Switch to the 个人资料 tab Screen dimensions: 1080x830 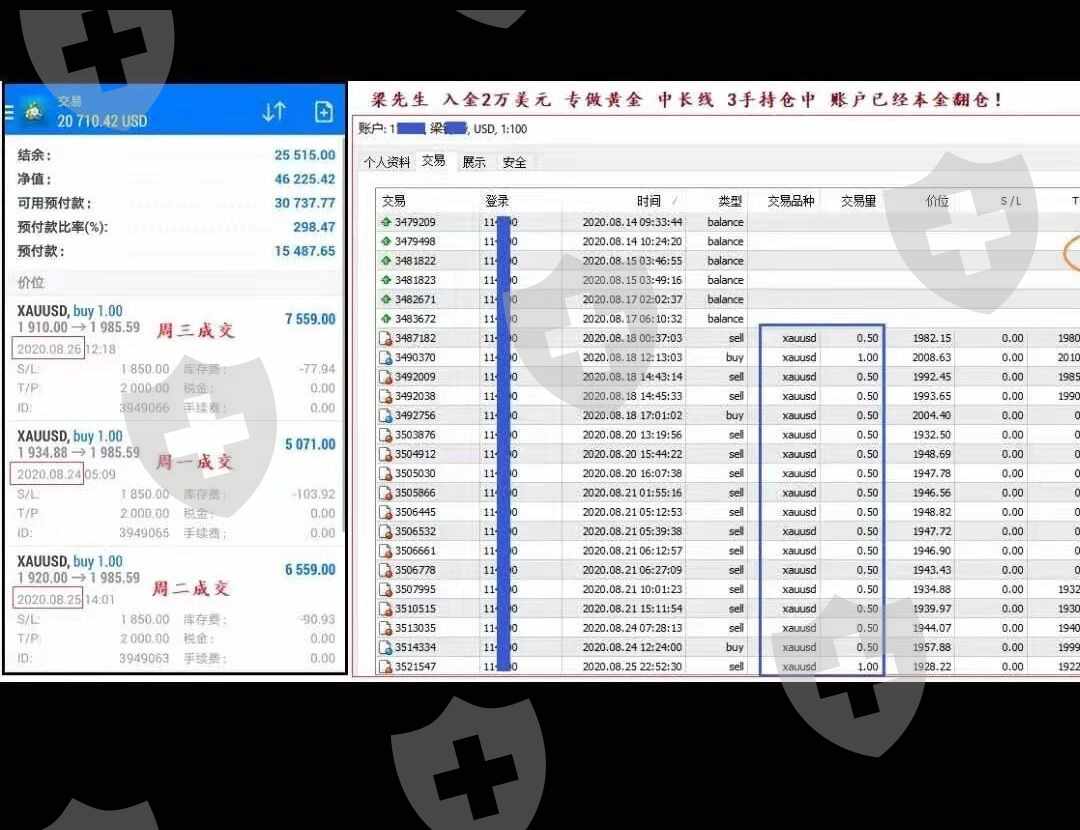click(386, 163)
